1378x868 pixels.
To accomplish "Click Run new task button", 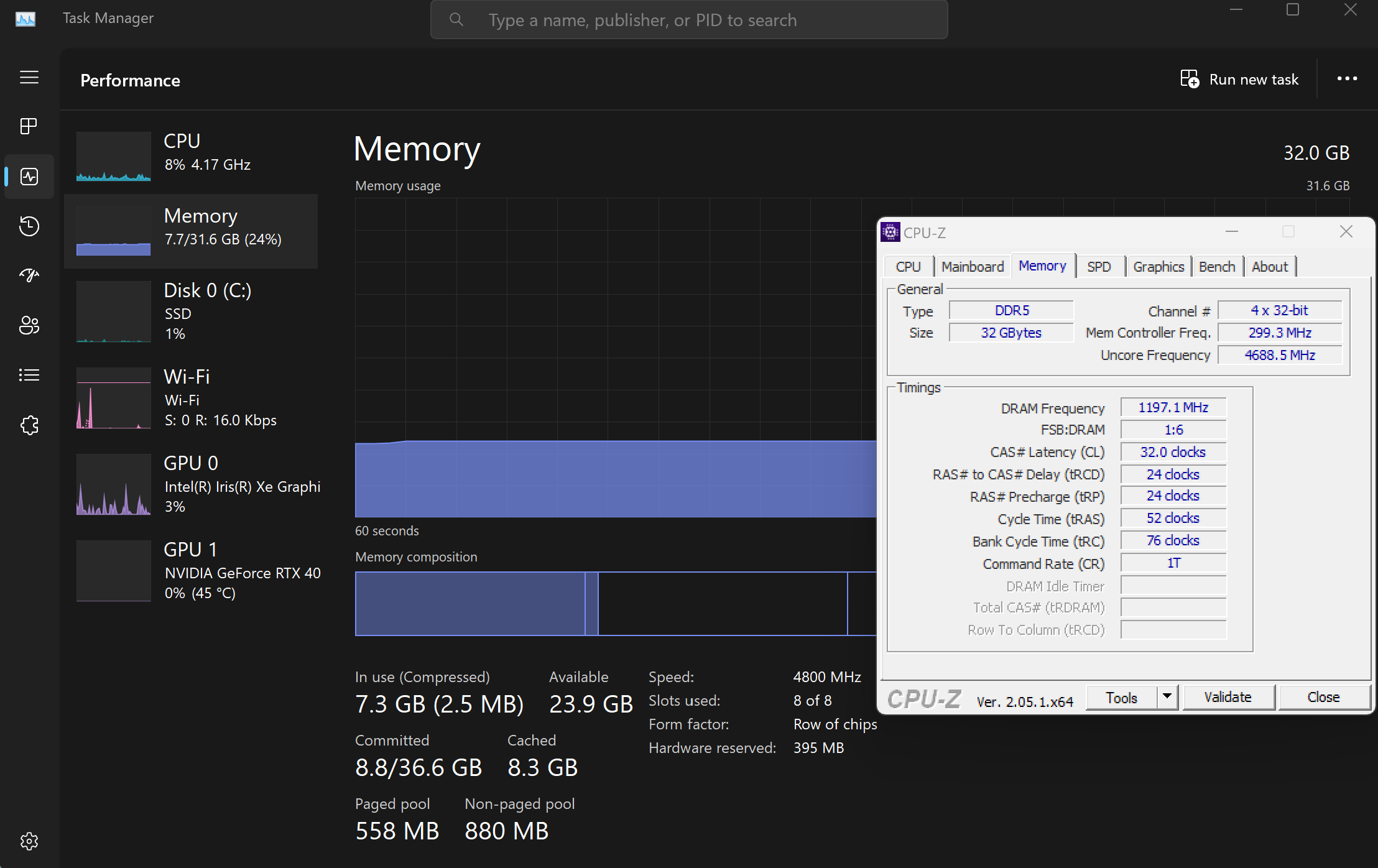I will point(1239,79).
